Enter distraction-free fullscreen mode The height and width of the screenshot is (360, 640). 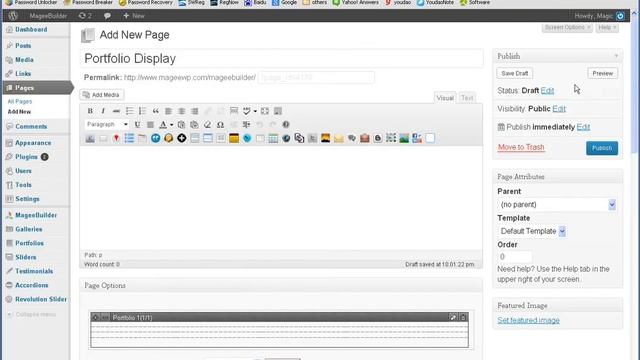[x=265, y=111]
